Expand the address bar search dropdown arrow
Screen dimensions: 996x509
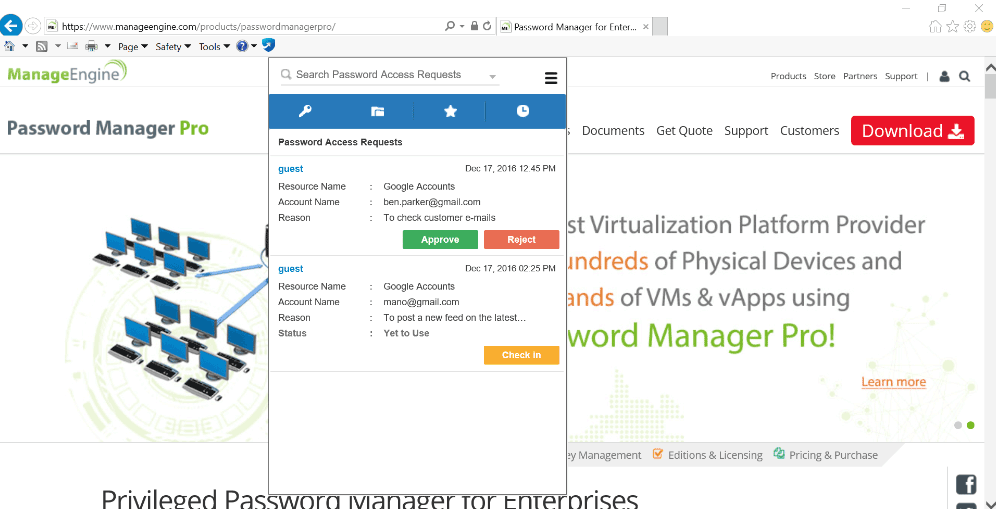coord(462,26)
